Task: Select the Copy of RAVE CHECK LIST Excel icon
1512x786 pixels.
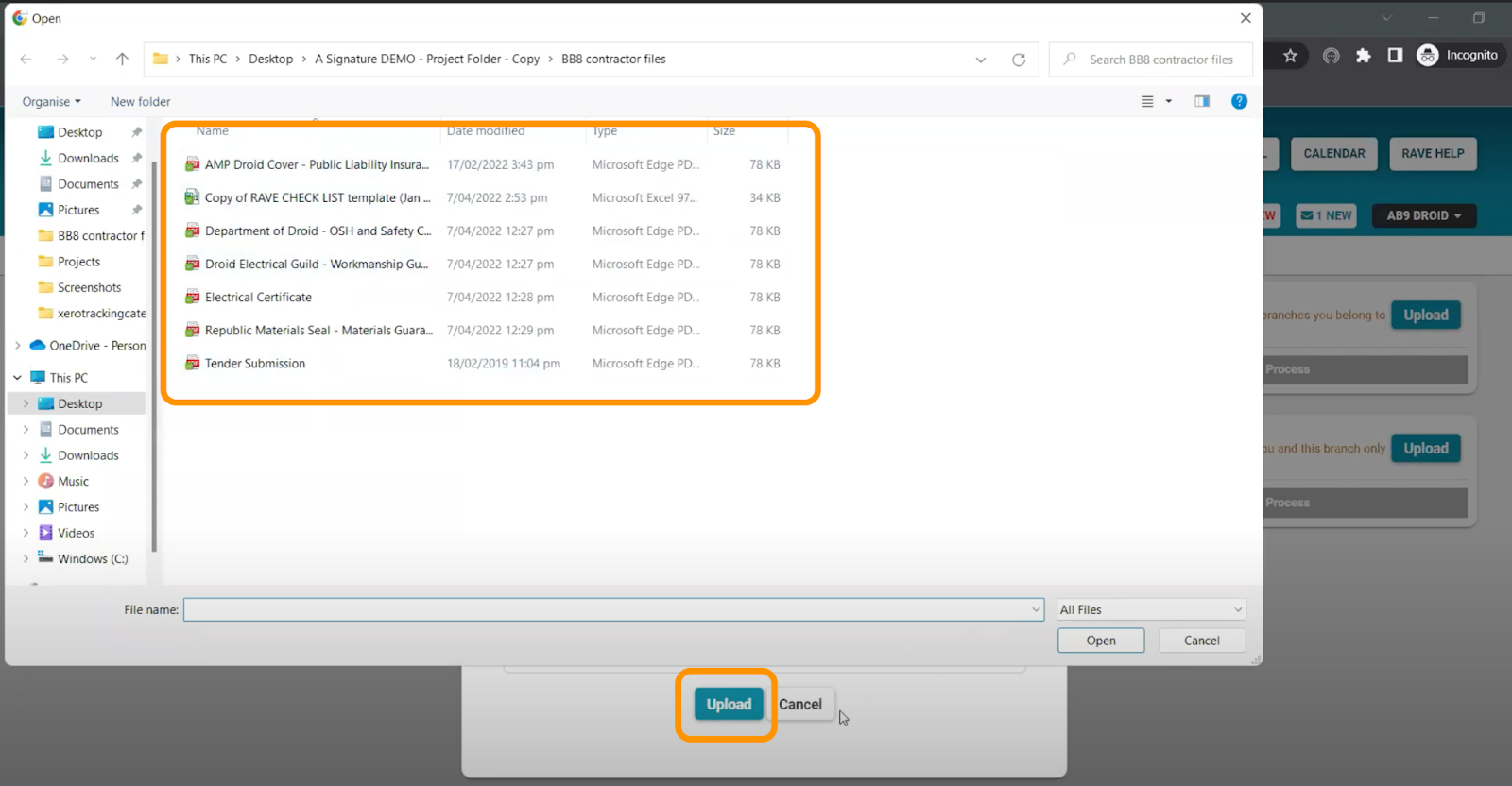Action: [192, 197]
